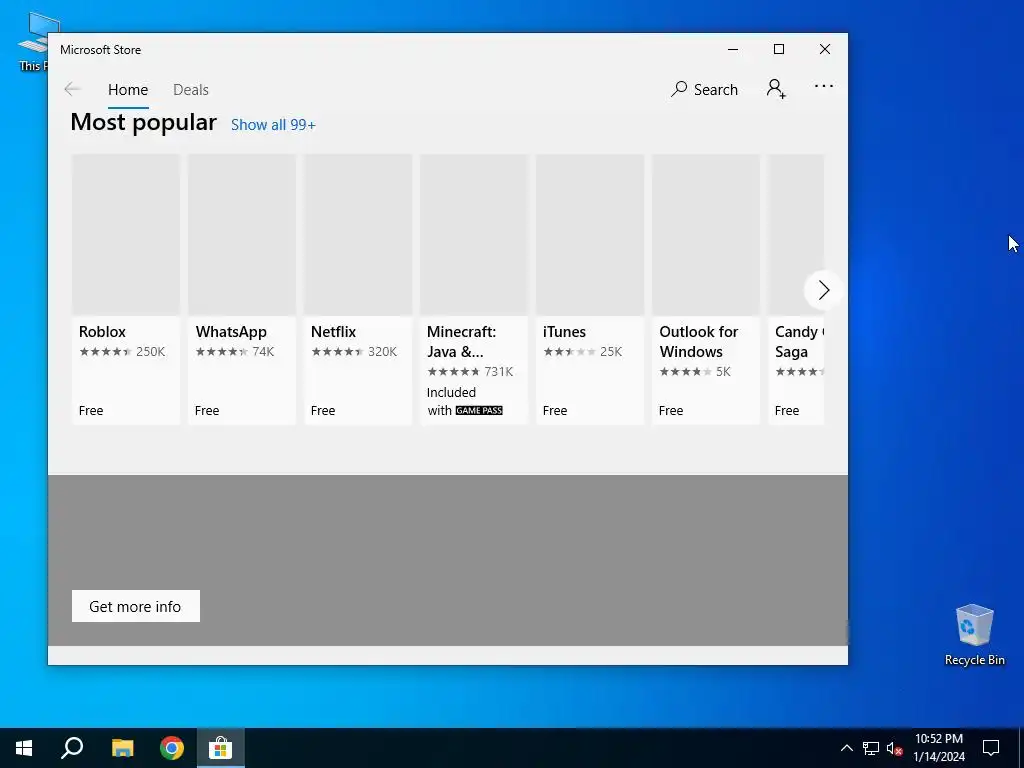Screen dimensions: 1024x768
Task: Click the Free price under Netflix
Action: [x=323, y=411]
